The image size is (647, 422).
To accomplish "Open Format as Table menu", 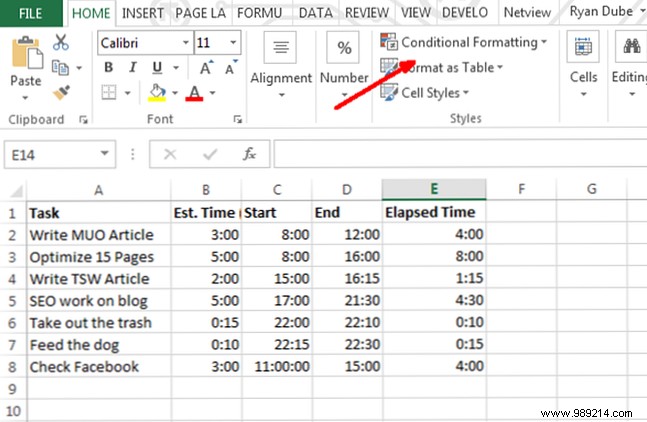I will pyautogui.click(x=442, y=67).
